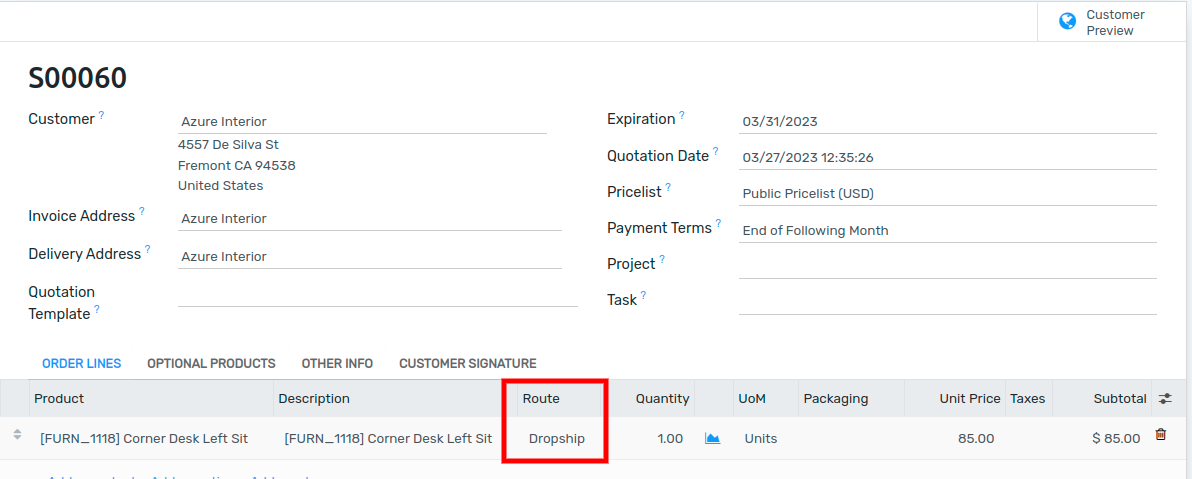Viewport: 1192px width, 479px height.
Task: Delete the Corner Desk order line
Action: 1161,435
